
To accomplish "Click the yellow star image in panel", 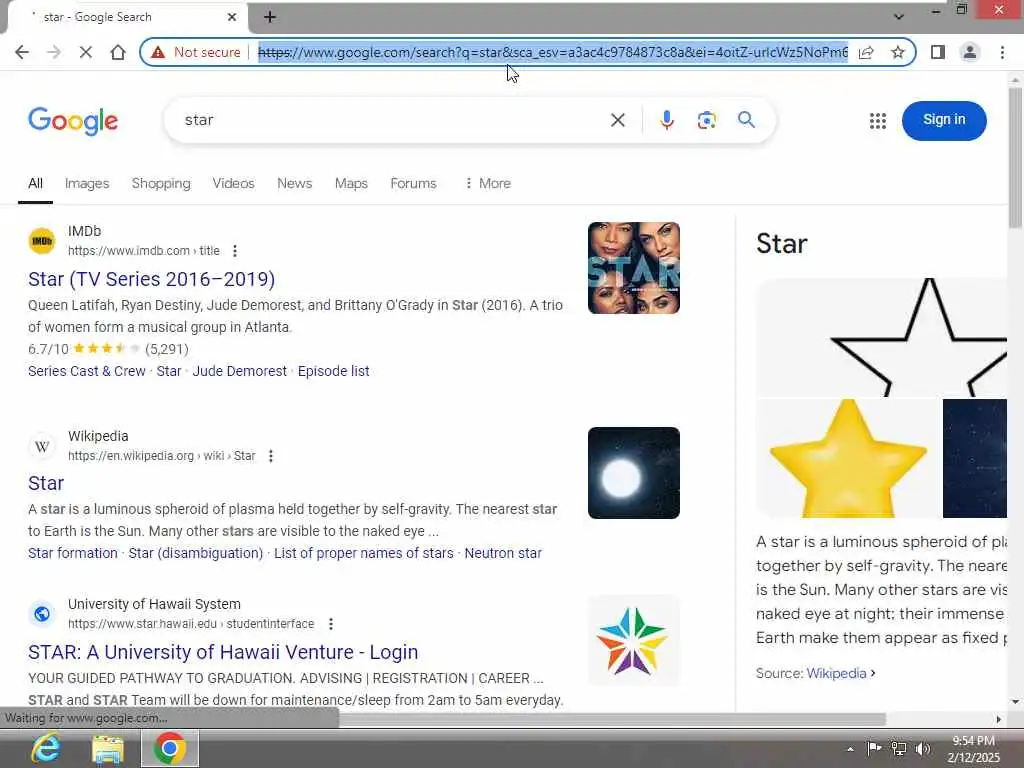I will tap(848, 458).
